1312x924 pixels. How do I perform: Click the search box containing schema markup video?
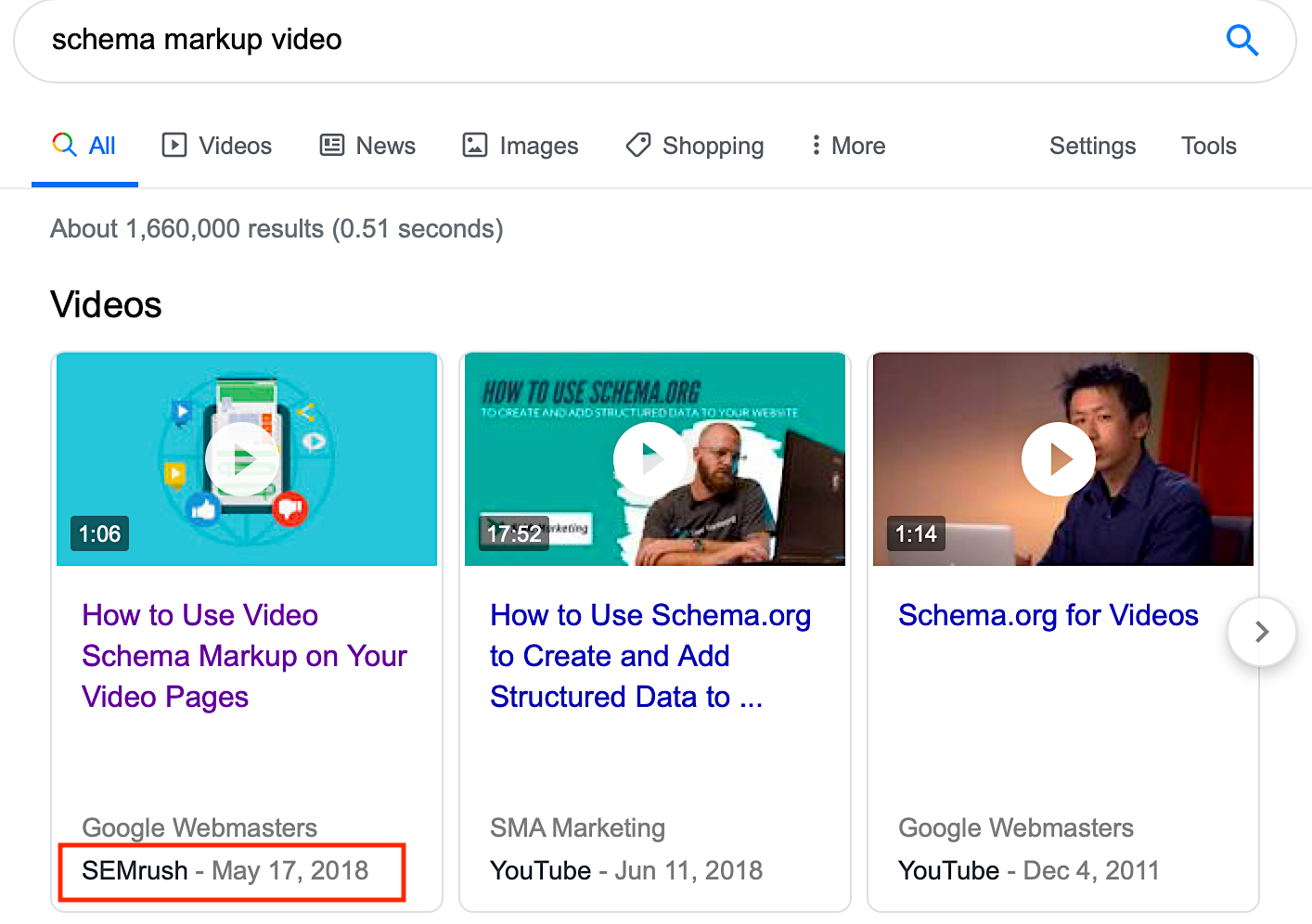pyautogui.click(x=654, y=41)
